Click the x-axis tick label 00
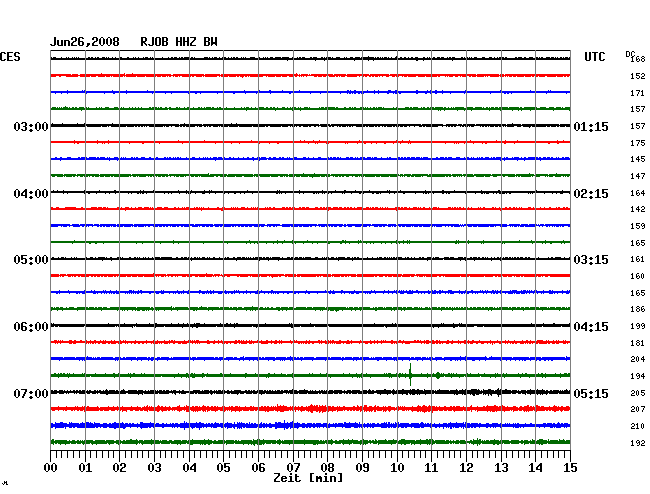Viewport: 650px width, 494px height. [x=50, y=468]
